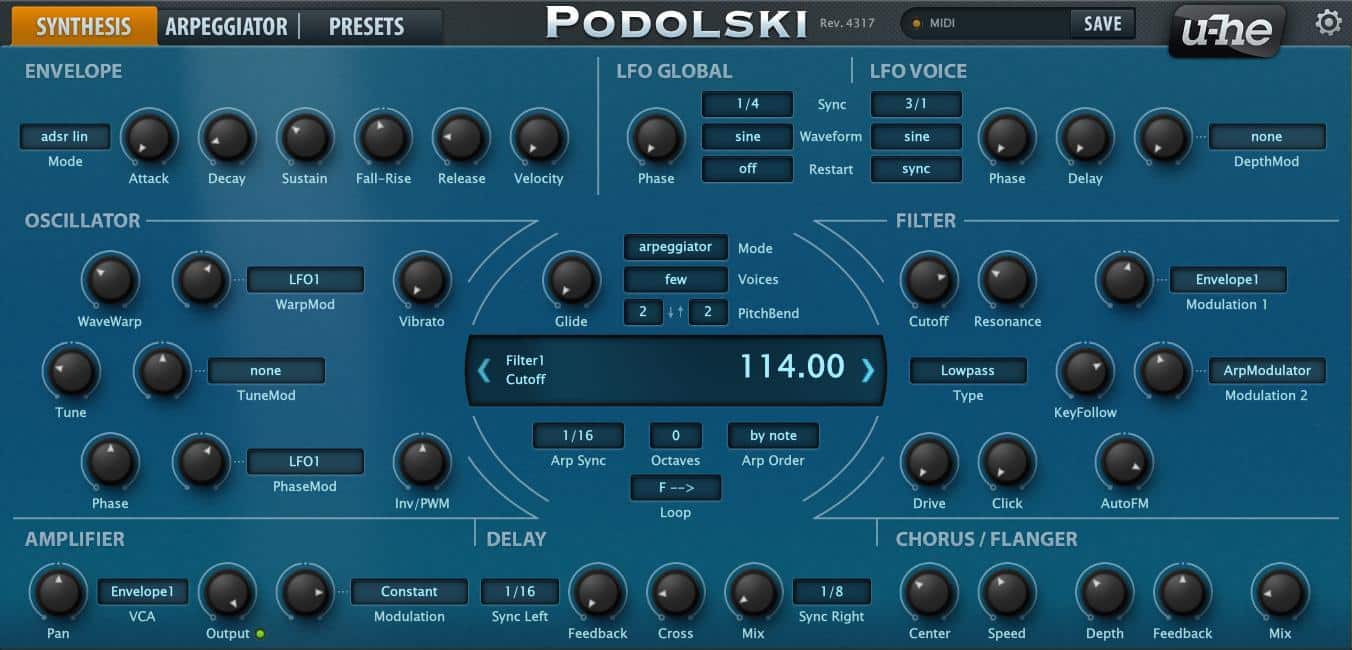This screenshot has height=650, width=1352.
Task: Click the MIDI display field
Action: (985, 23)
